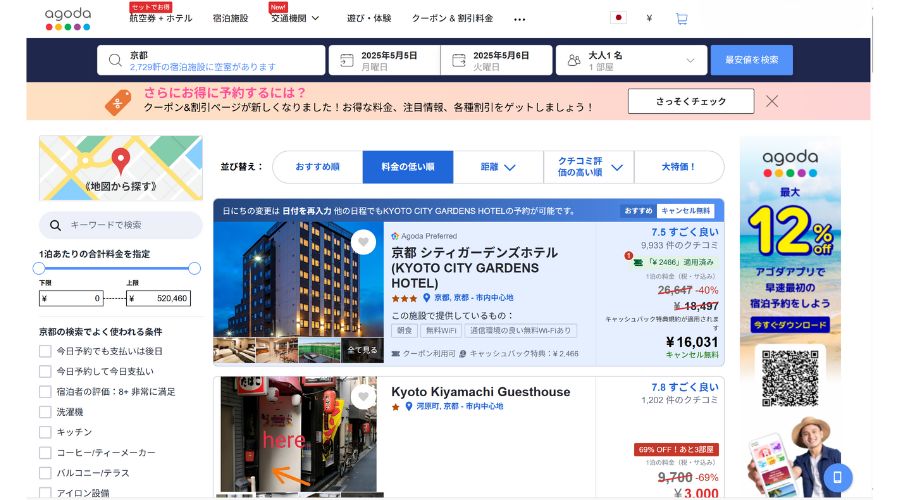Click check-out date 2025年5月6日 field
900x500 pixels.
click(x=496, y=60)
